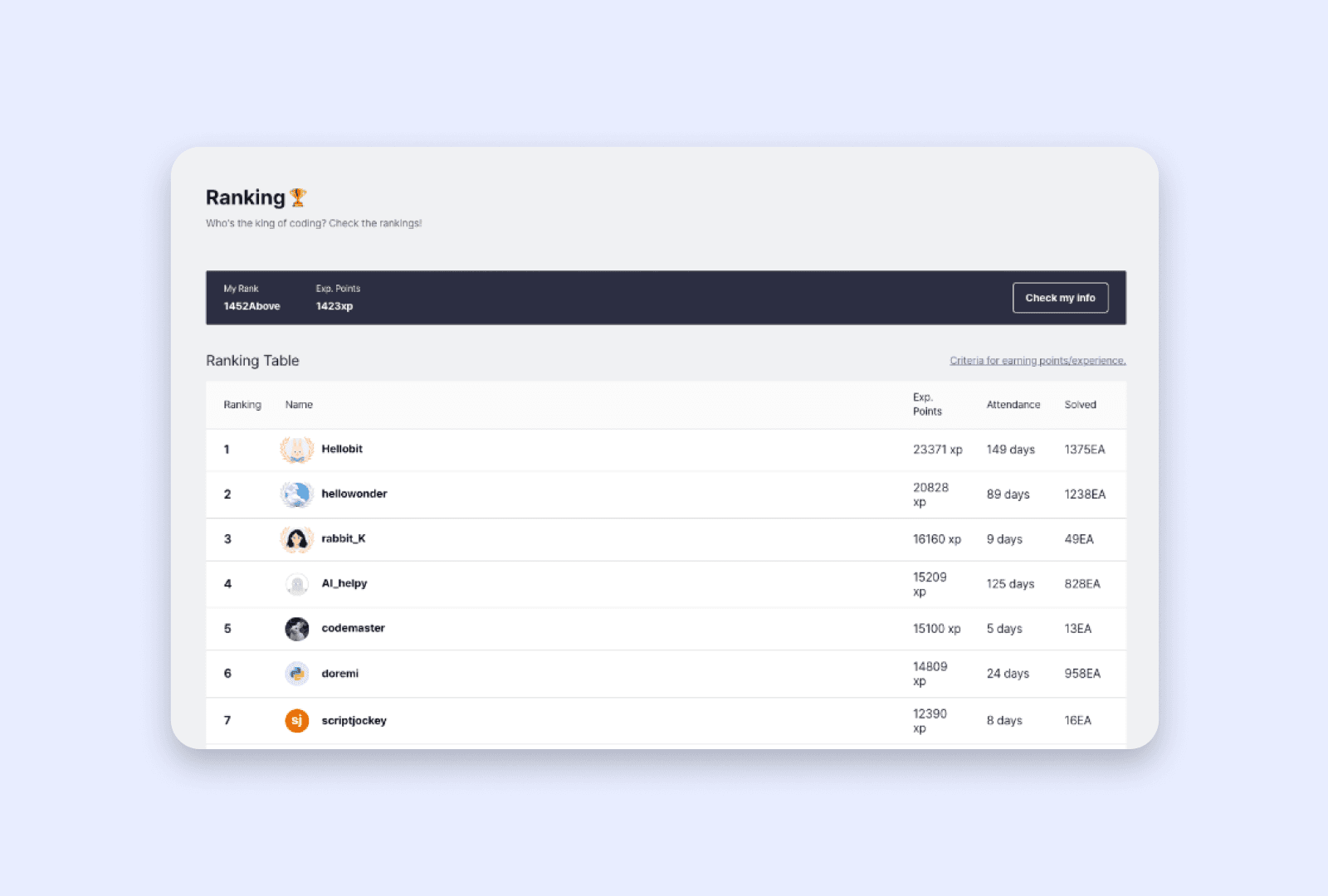Click the 149 days attendance cell
1328x896 pixels.
coord(1011,450)
